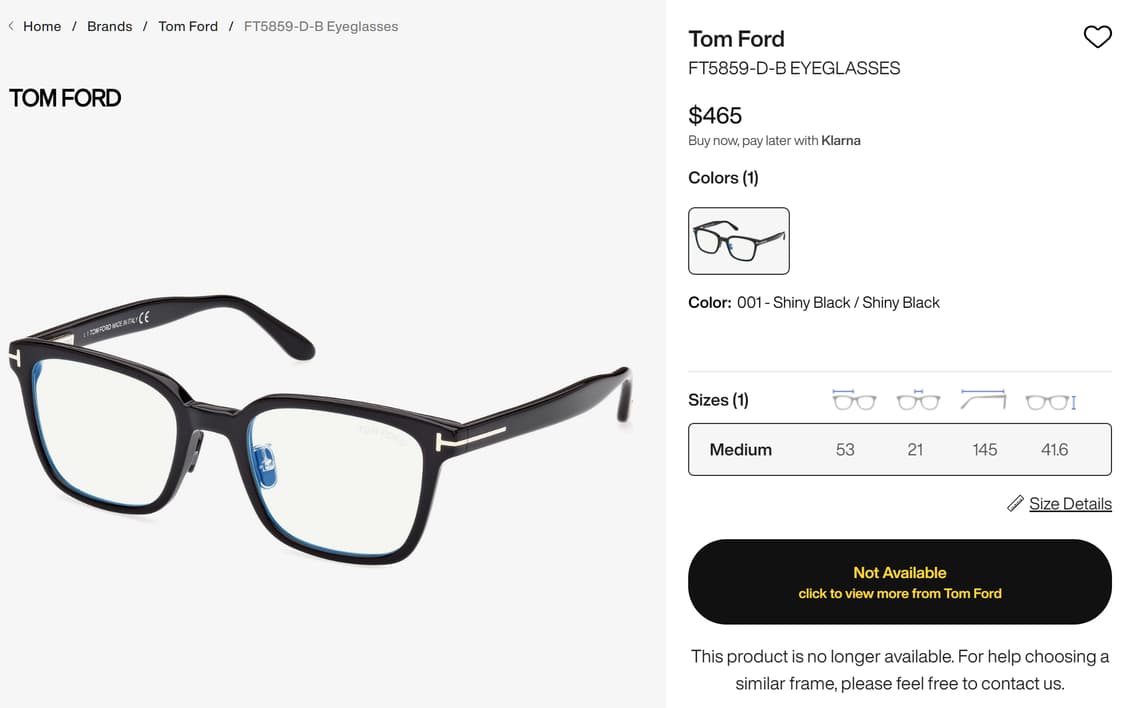Click the ruler icon beside Size Details
Viewport: 1125px width, 708px height.
[1015, 503]
